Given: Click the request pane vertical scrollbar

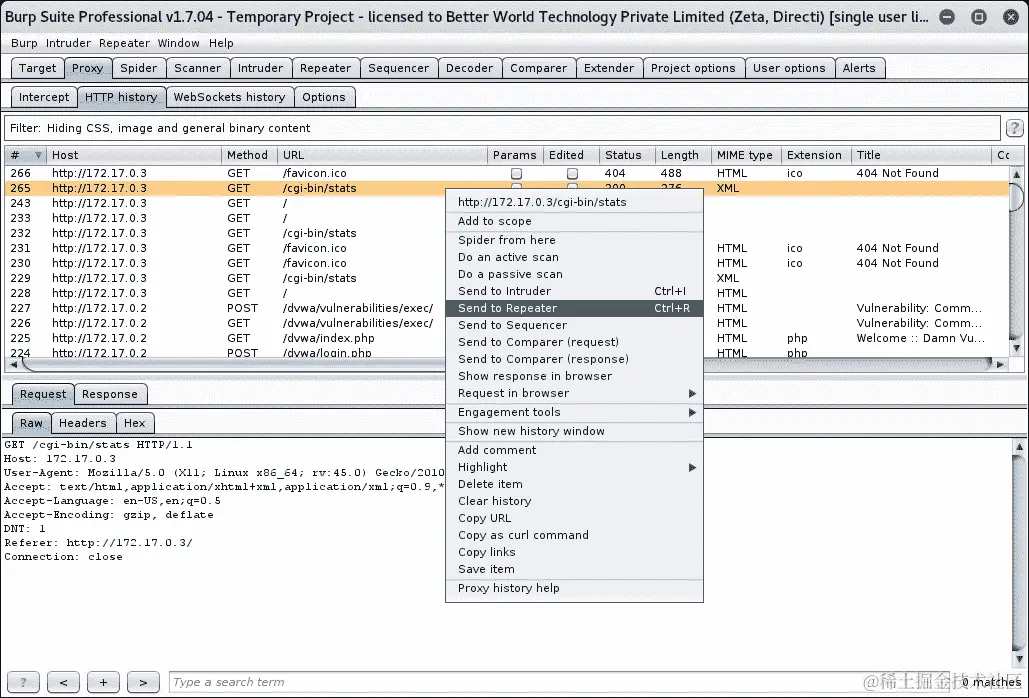Looking at the screenshot, I should tap(1019, 552).
